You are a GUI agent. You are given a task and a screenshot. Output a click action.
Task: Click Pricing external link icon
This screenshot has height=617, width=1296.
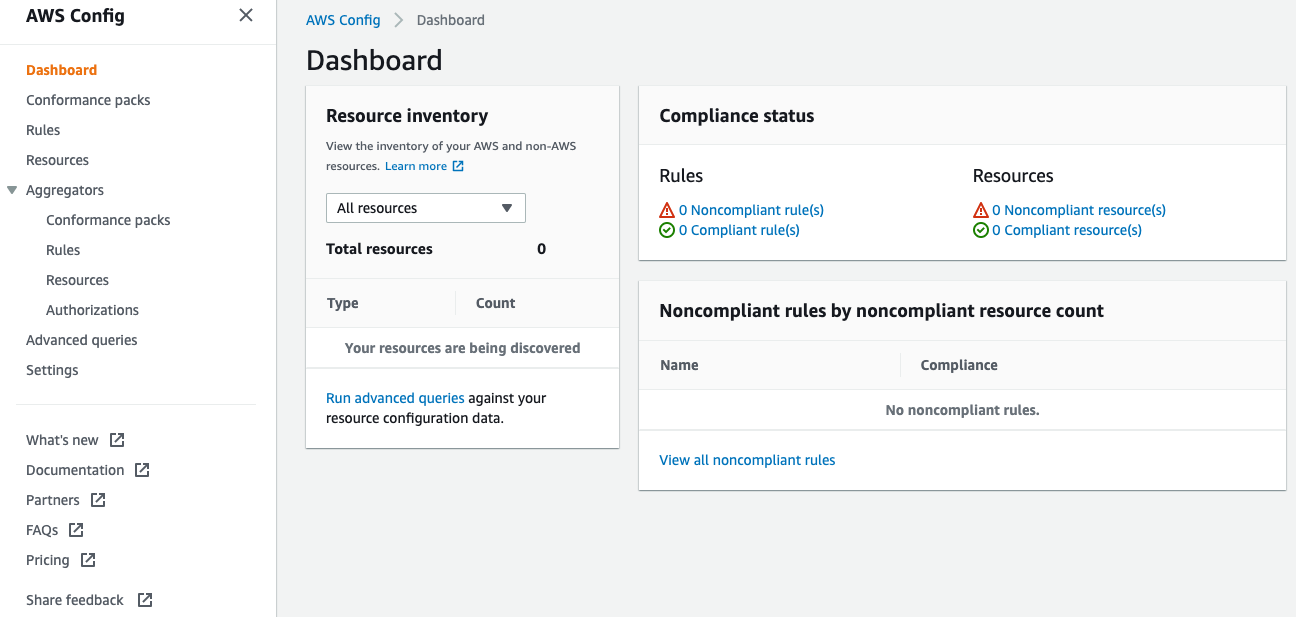(88, 560)
